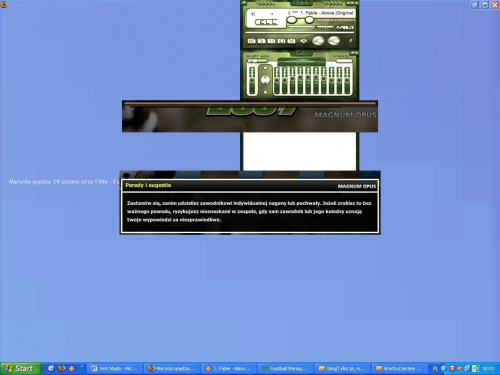The height and width of the screenshot is (375, 500).
Task: Open the Marynia spędza Firefox taskbar item
Action: click(x=172, y=368)
